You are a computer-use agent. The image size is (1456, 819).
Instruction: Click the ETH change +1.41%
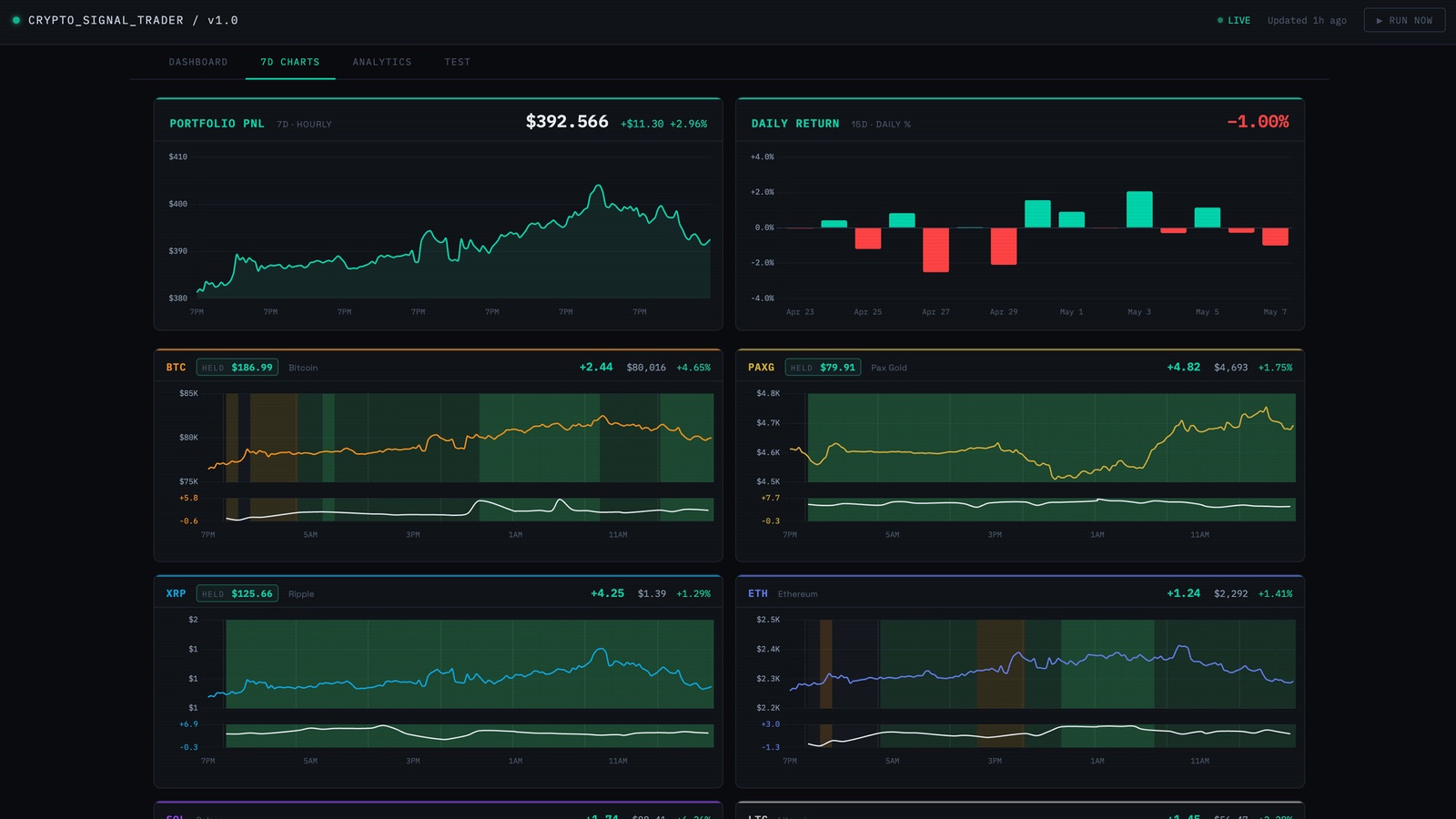1275,593
